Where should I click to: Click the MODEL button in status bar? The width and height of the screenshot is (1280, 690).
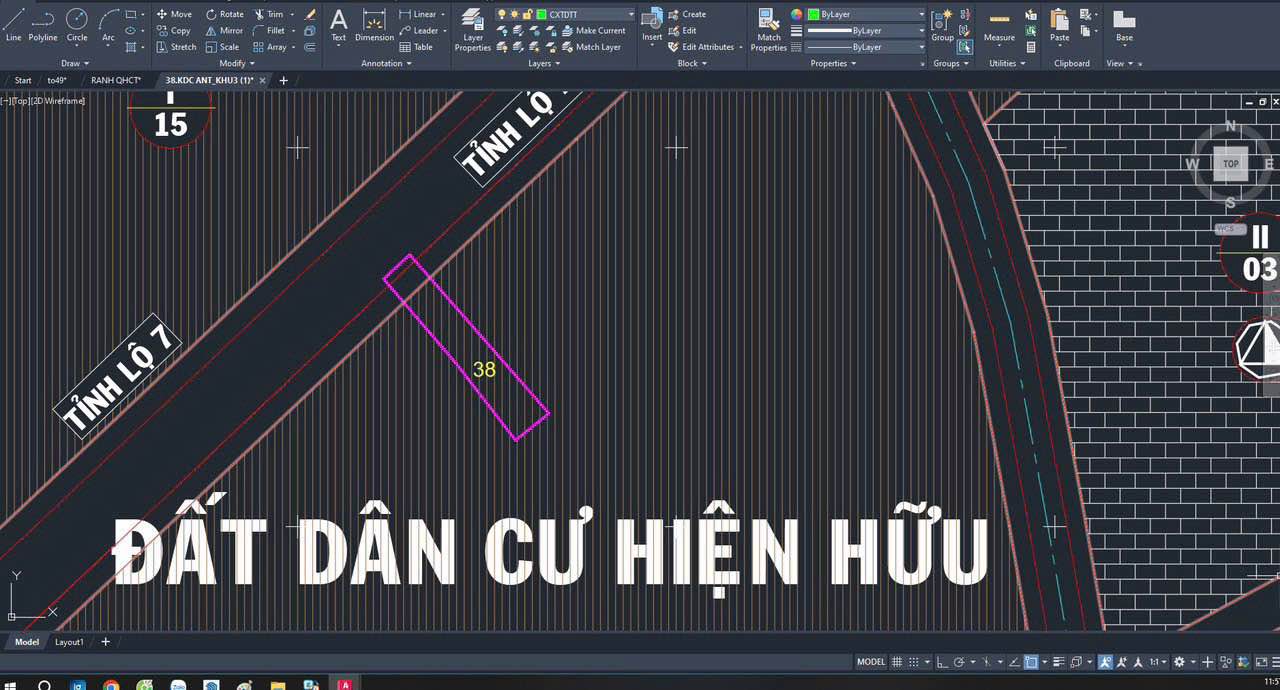point(871,661)
